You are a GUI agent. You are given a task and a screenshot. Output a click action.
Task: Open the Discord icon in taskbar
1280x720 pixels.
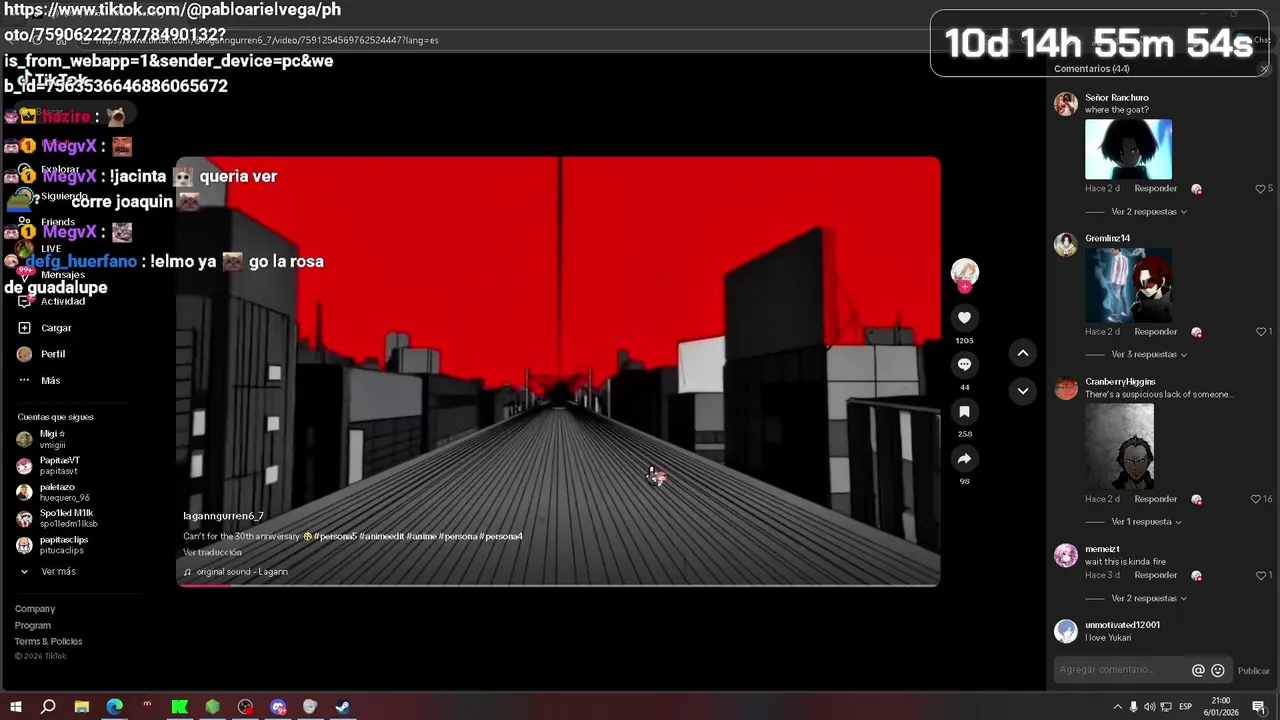pyautogui.click(x=278, y=707)
